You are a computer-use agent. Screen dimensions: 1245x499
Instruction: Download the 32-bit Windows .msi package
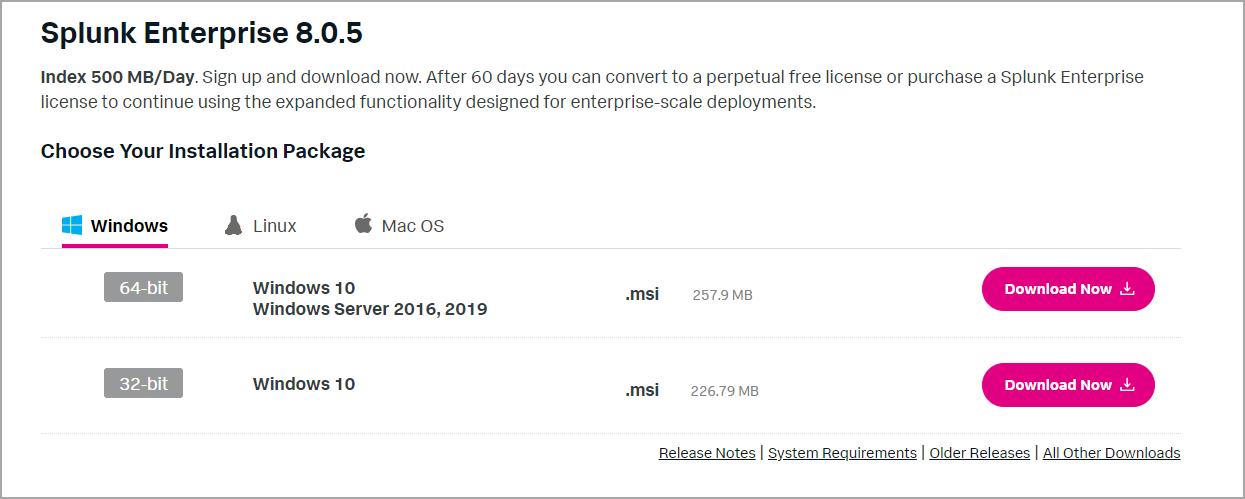click(x=1068, y=385)
